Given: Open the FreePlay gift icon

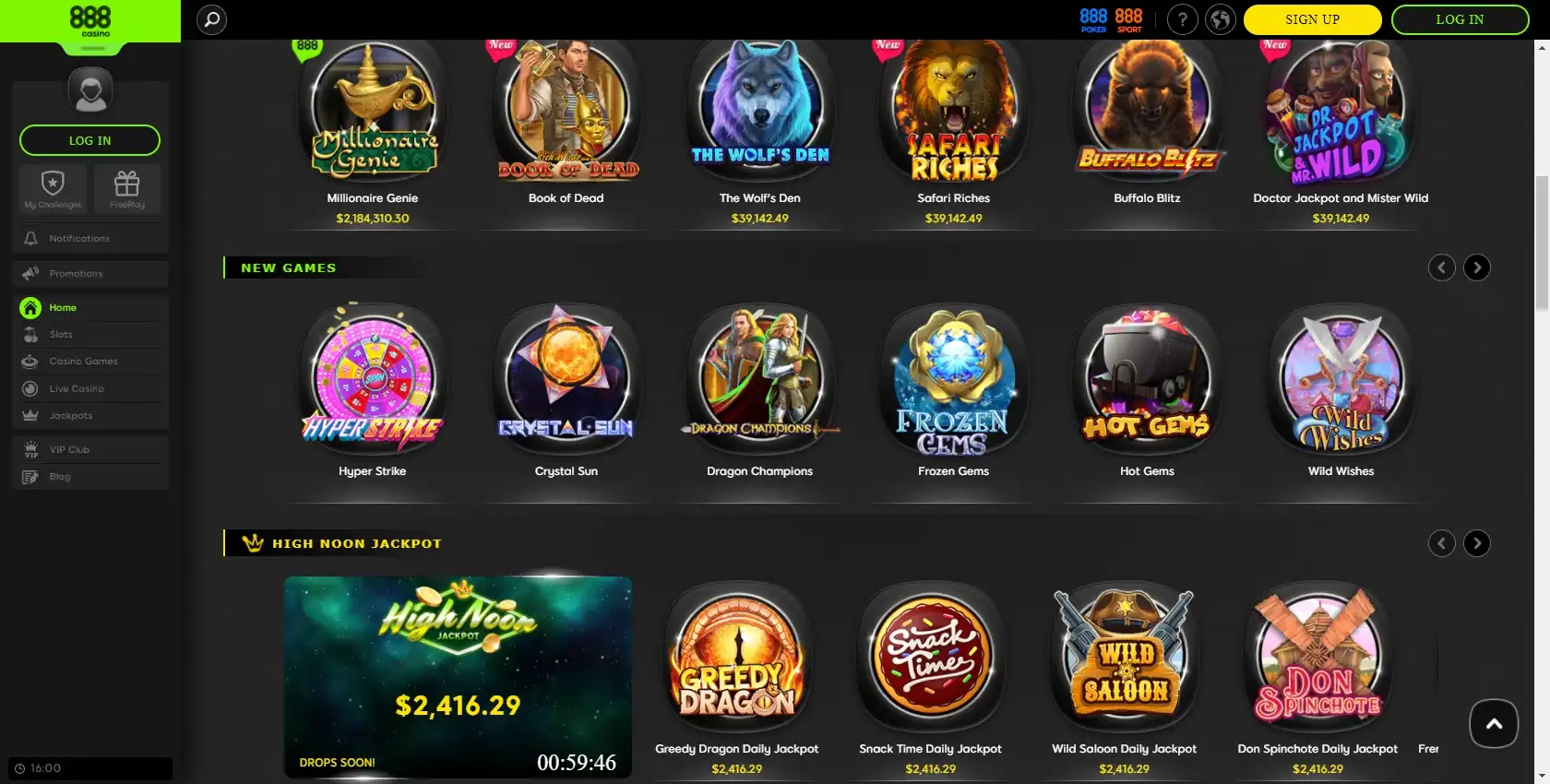Looking at the screenshot, I should click(126, 189).
